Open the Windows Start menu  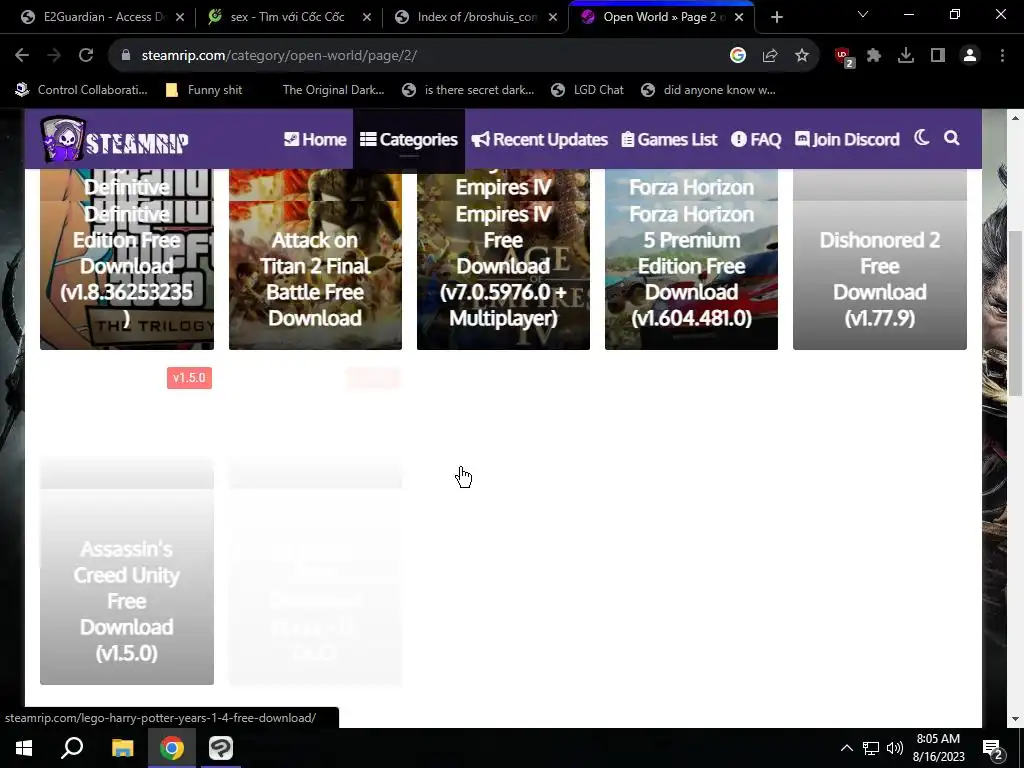click(x=24, y=748)
